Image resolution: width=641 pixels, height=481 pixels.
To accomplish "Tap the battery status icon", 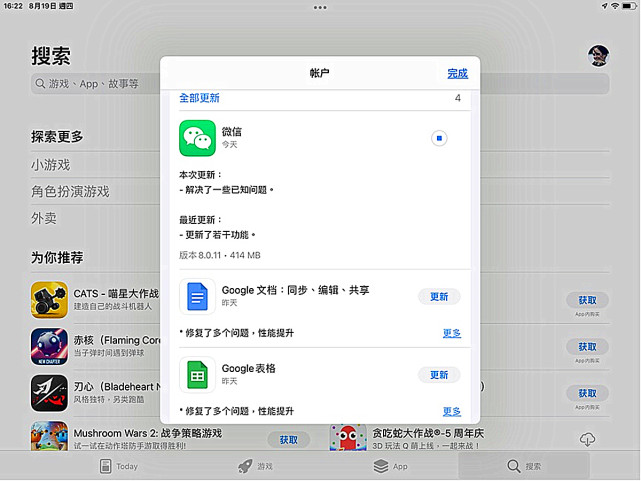I will pyautogui.click(x=629, y=6).
